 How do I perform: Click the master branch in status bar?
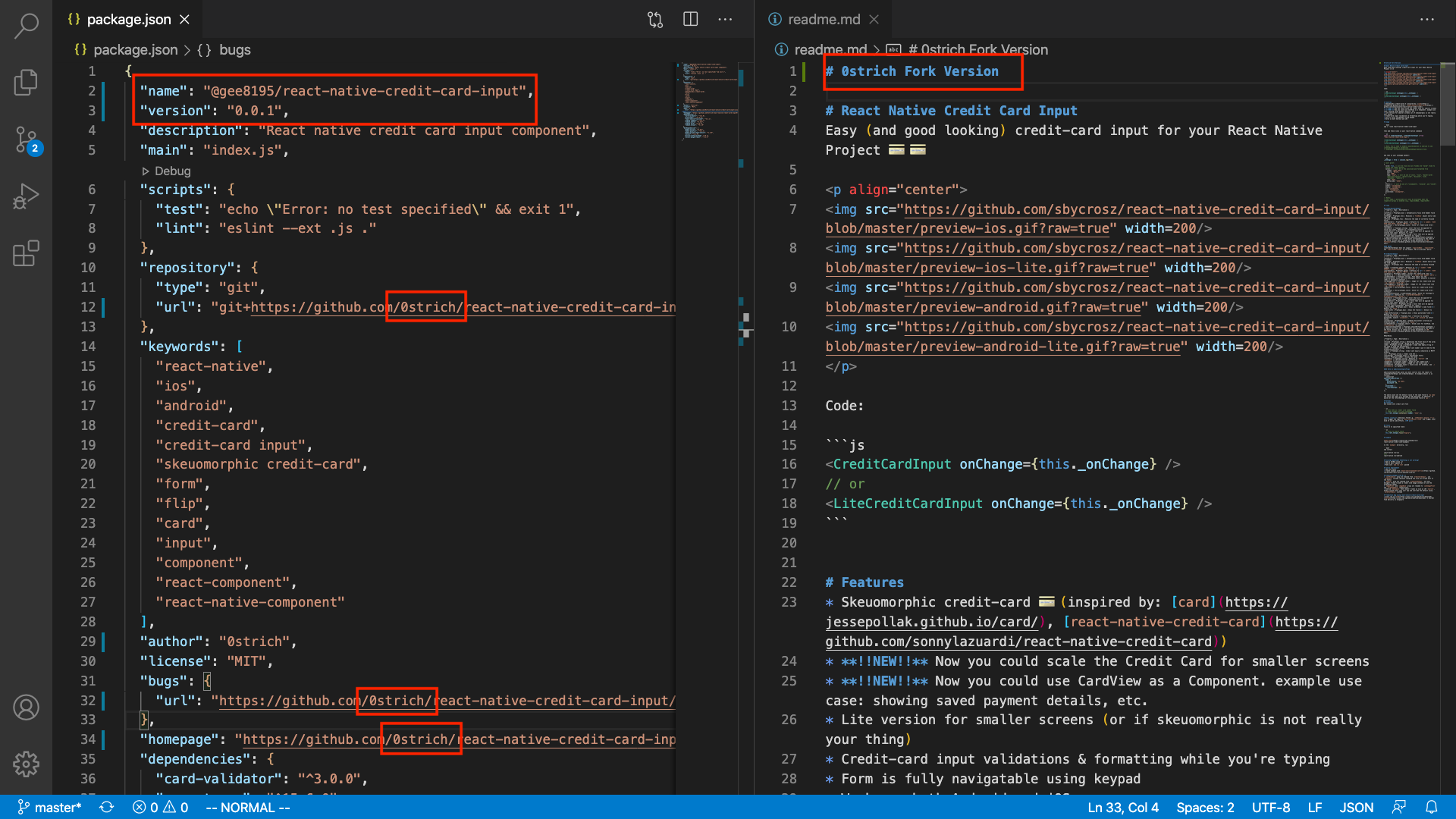[49, 808]
